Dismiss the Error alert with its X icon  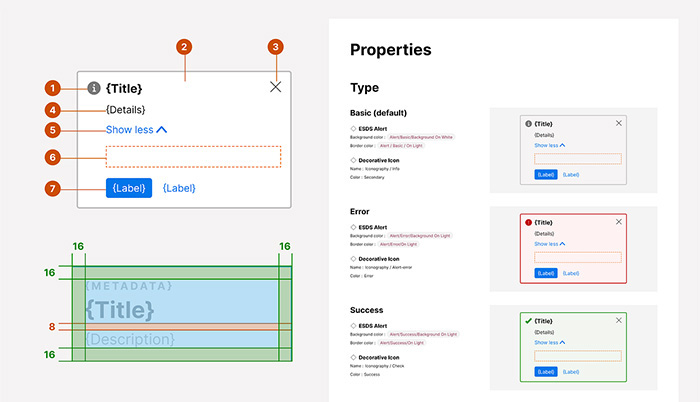[x=619, y=222]
